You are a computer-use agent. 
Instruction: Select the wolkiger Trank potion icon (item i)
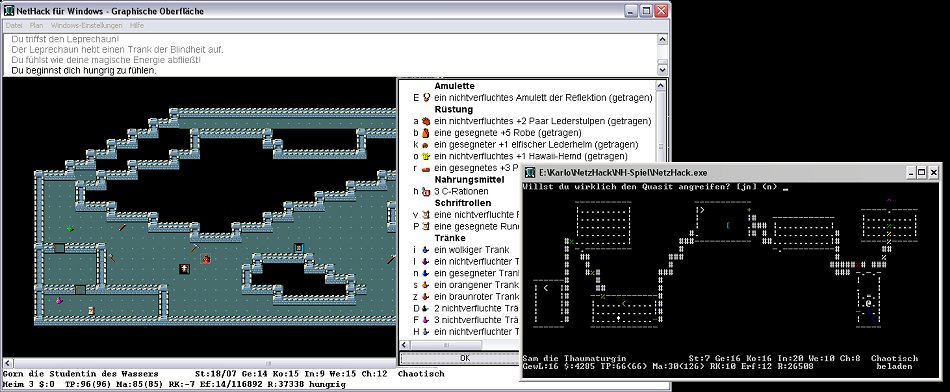(426, 250)
